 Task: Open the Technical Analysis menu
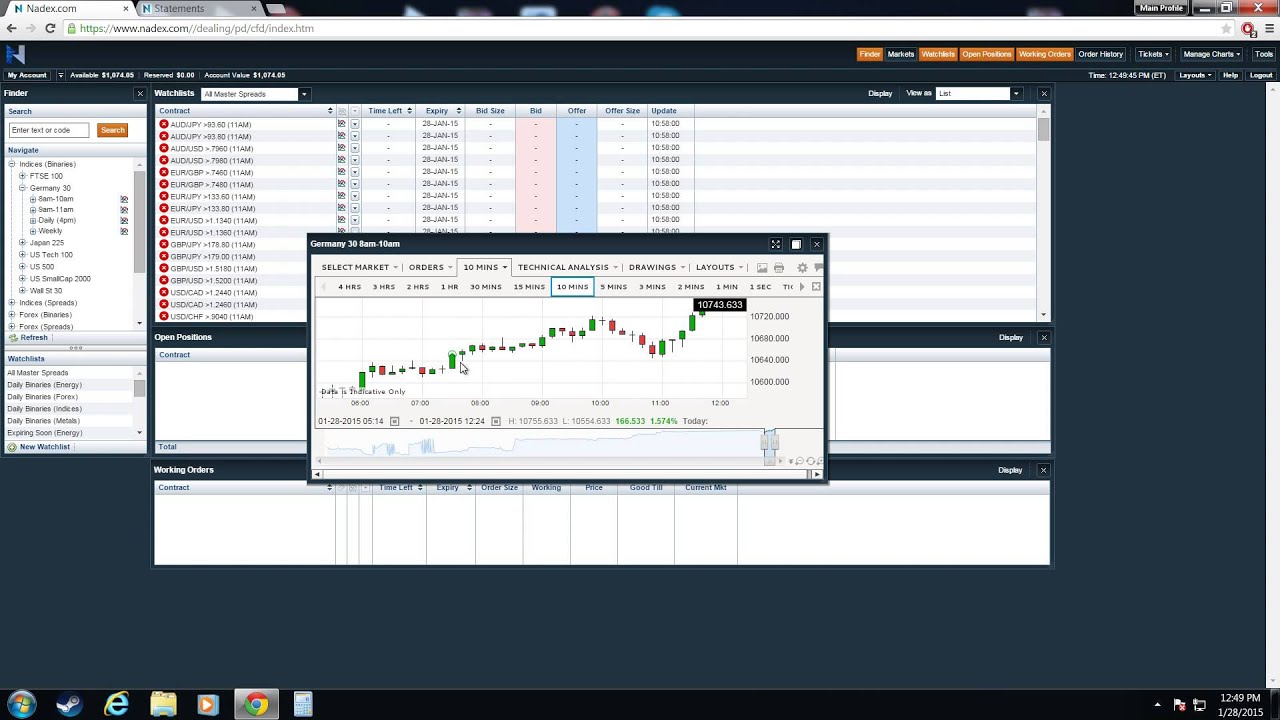pos(567,268)
